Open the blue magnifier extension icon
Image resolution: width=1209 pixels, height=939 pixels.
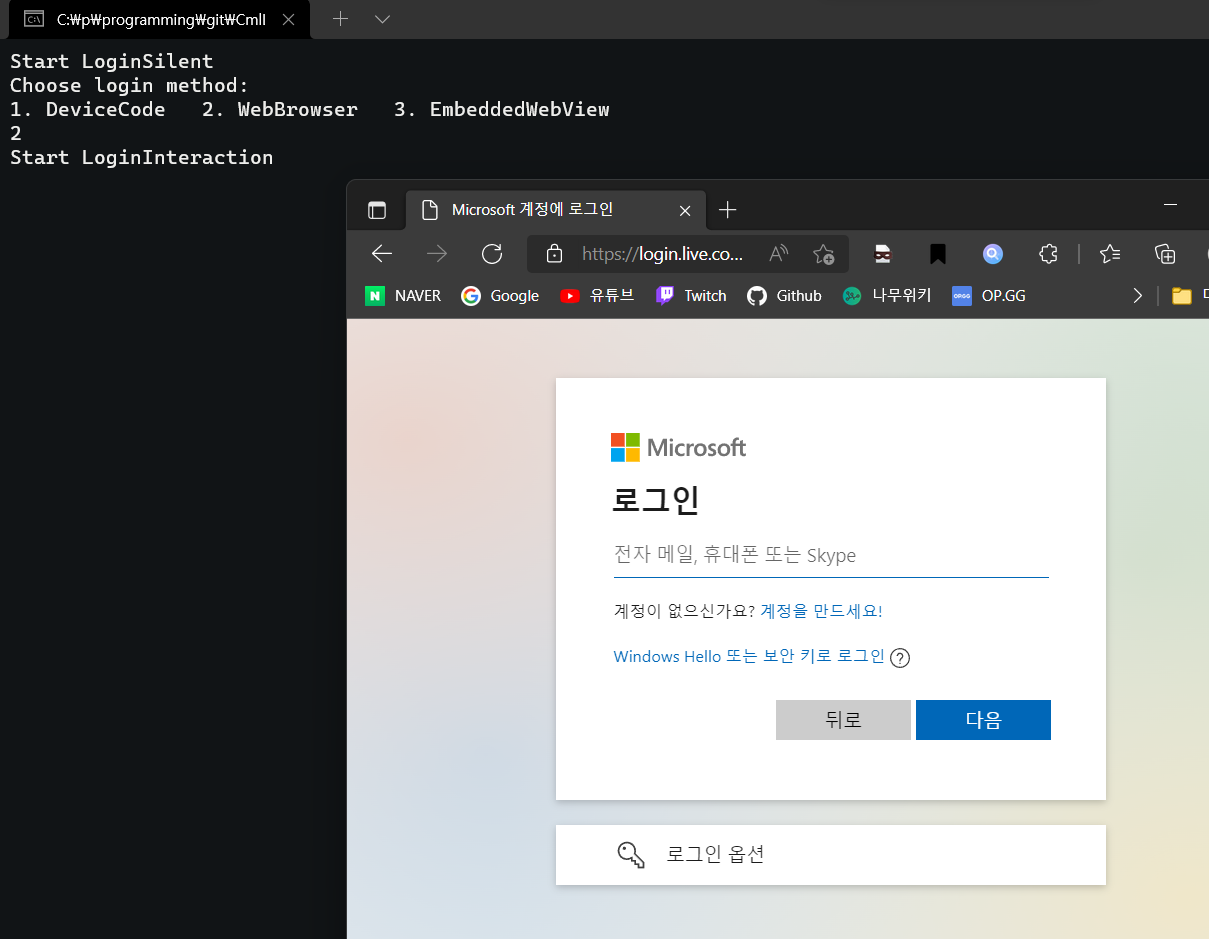click(992, 254)
